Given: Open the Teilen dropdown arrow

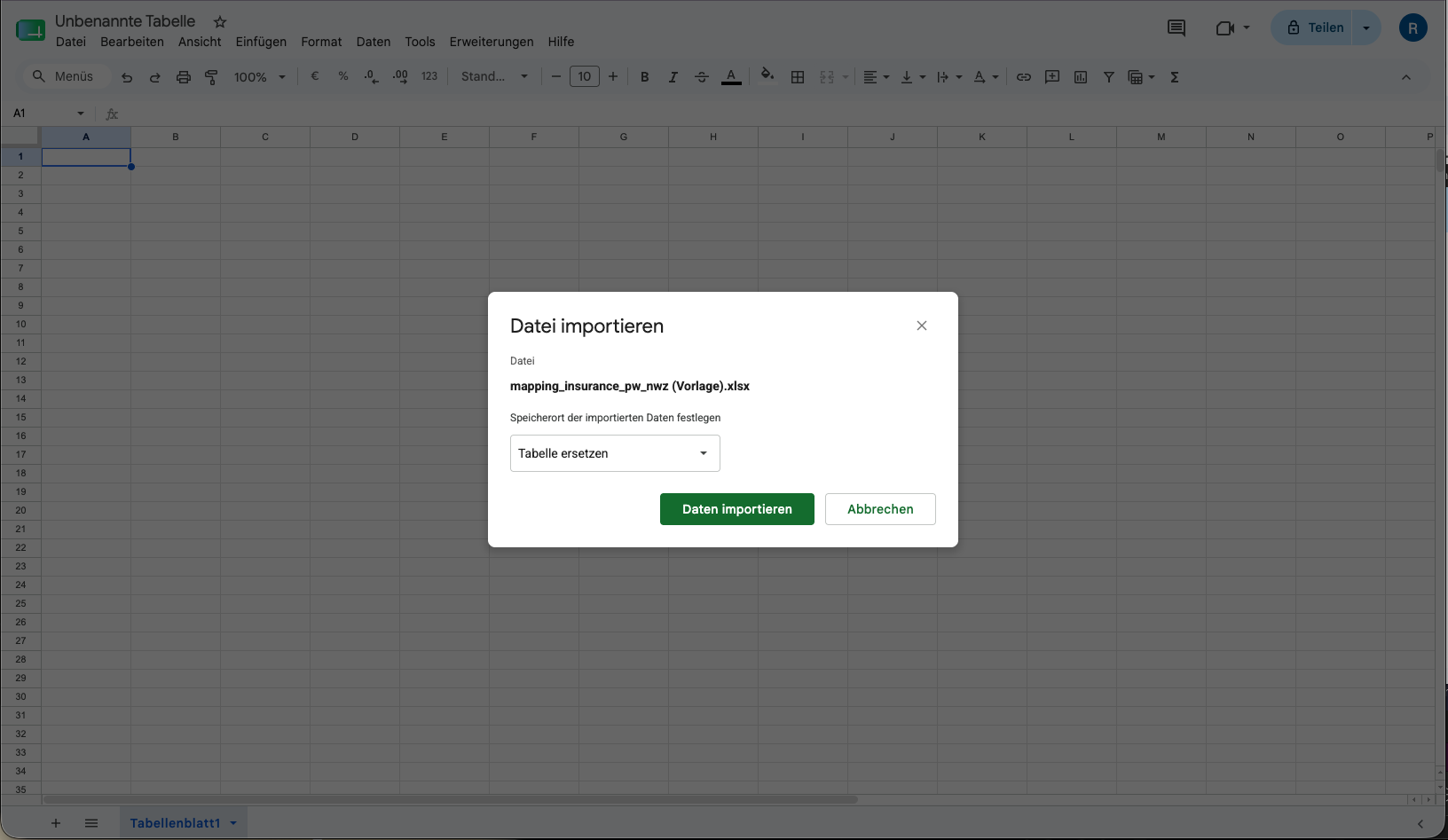Looking at the screenshot, I should pyautogui.click(x=1366, y=27).
